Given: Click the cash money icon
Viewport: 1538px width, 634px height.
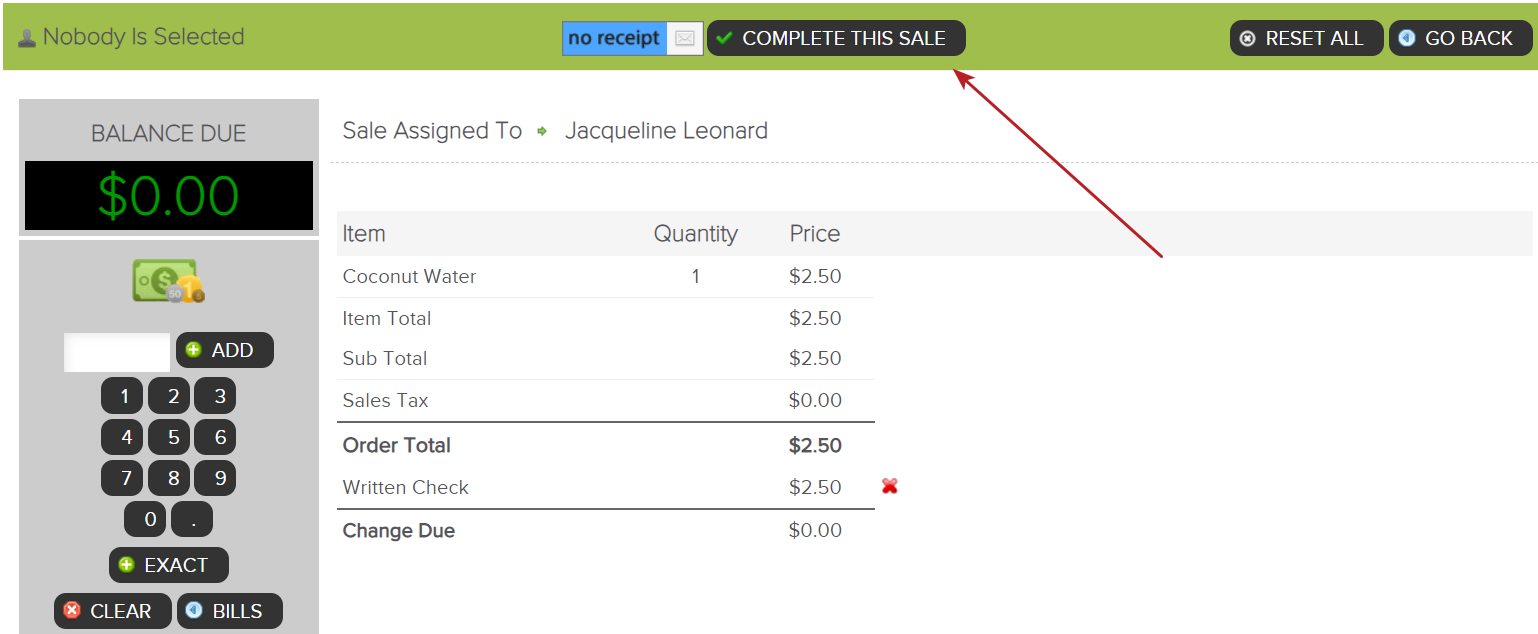Looking at the screenshot, I should 168,282.
